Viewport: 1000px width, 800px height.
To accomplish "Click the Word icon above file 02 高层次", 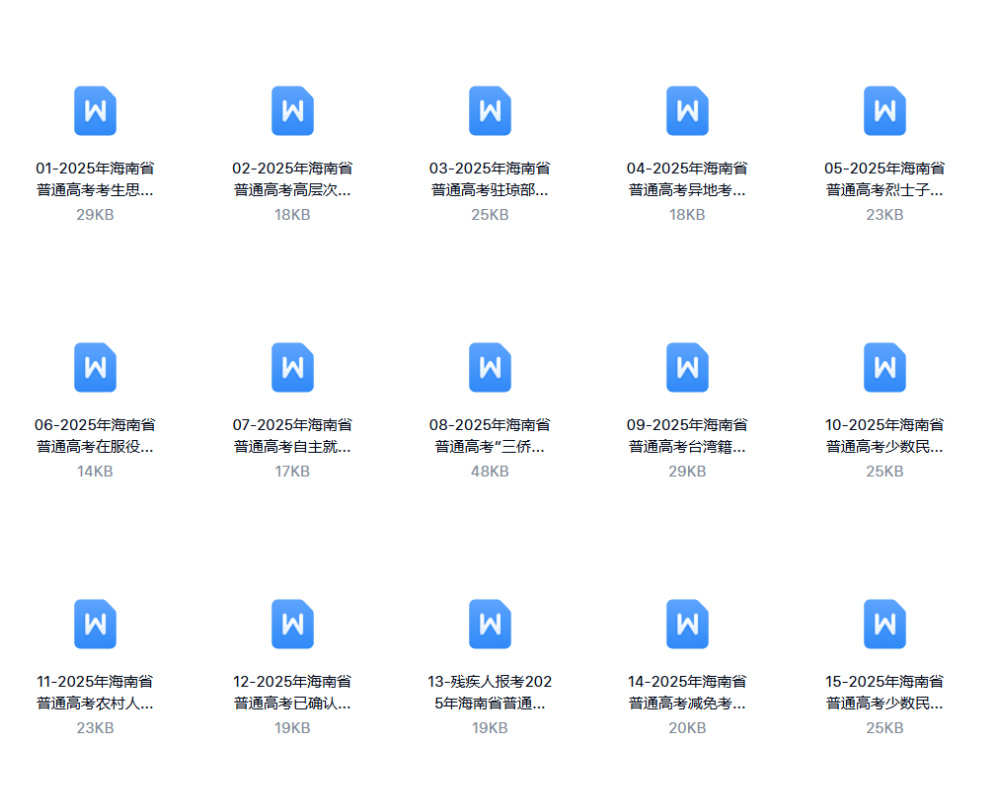I will coord(292,111).
